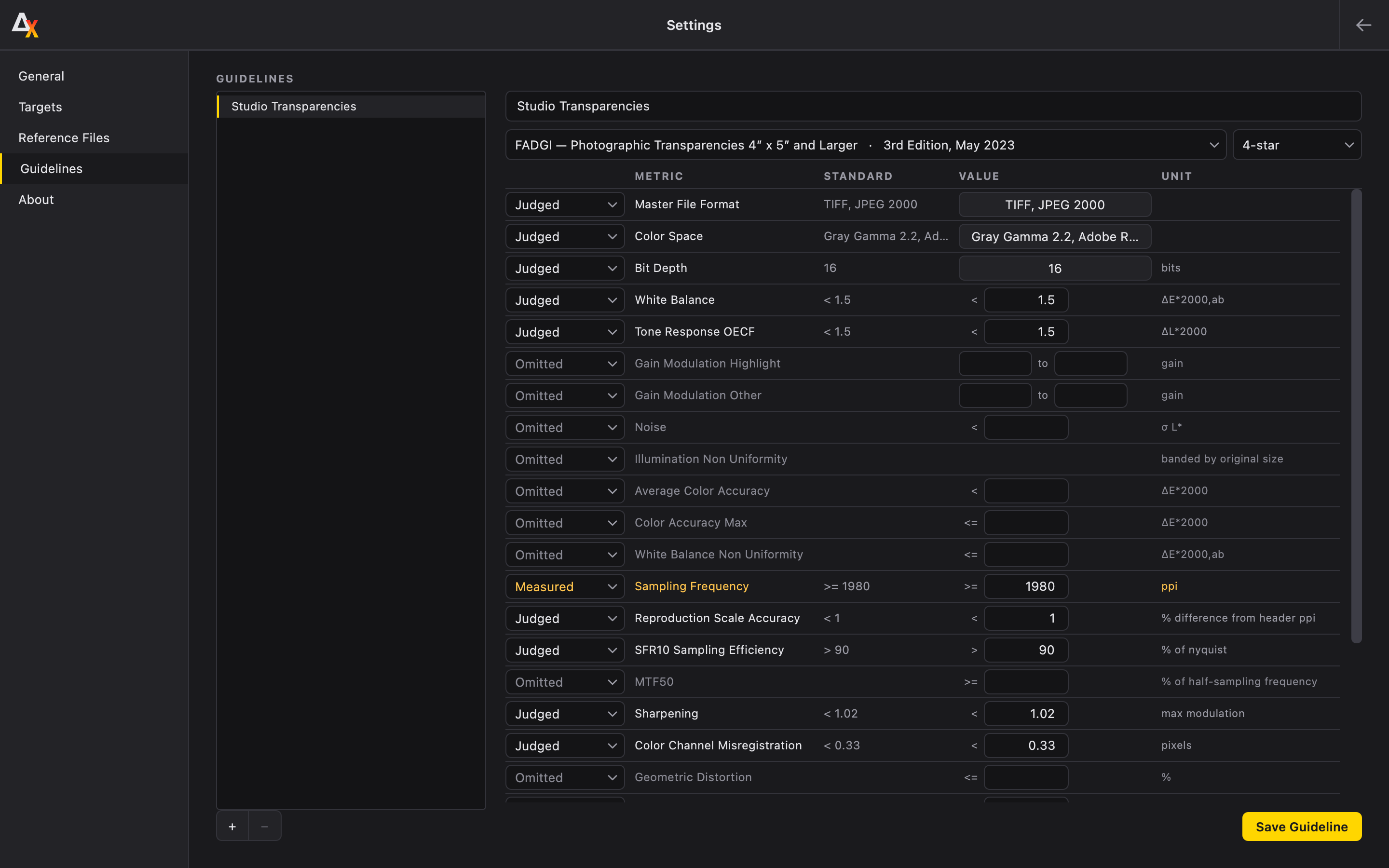The image size is (1389, 868).
Task: Open the Master File Format mode dropdown
Action: (565, 204)
